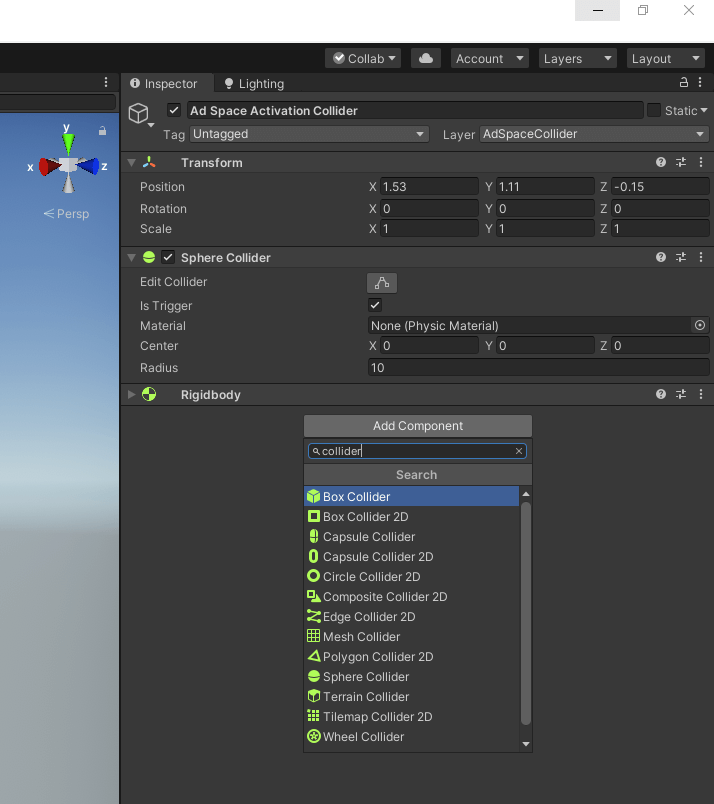Uncheck the Is Trigger checkbox
Viewport: 714px width, 804px height.
[x=375, y=306]
